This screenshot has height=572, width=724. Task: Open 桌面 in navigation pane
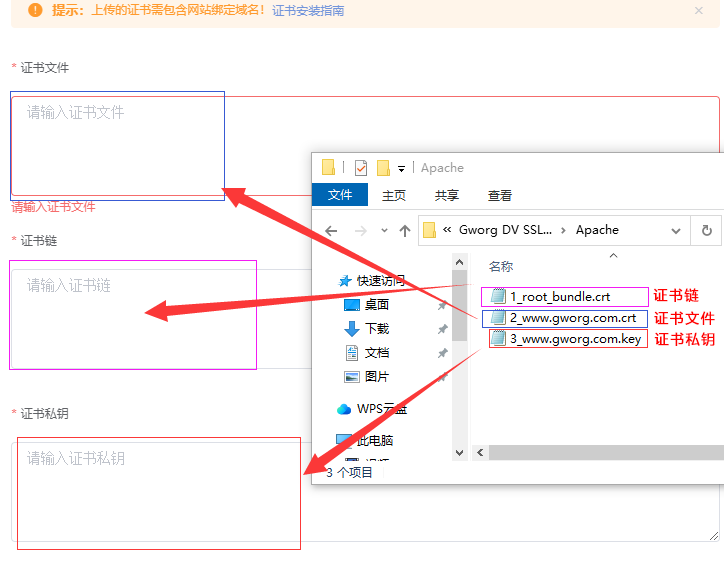tap(377, 304)
